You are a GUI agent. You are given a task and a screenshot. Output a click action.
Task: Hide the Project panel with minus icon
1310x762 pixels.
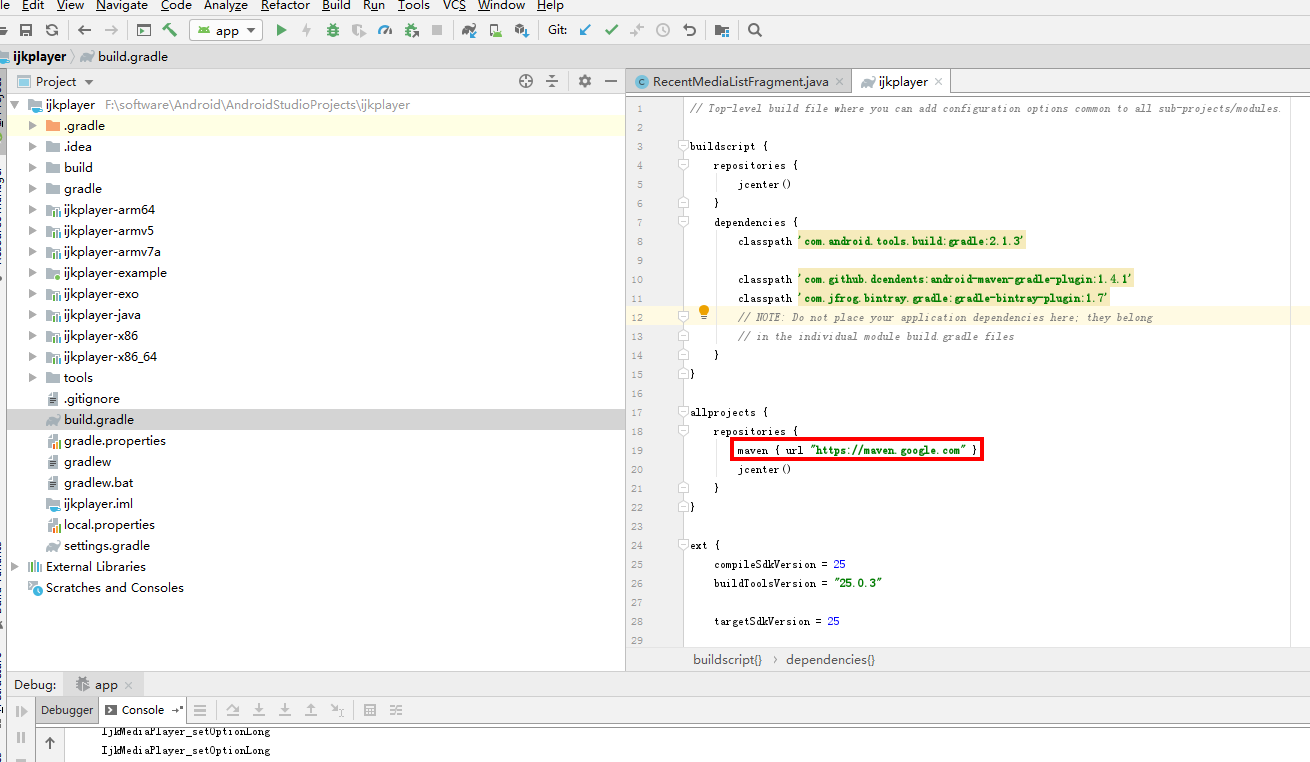pos(611,81)
